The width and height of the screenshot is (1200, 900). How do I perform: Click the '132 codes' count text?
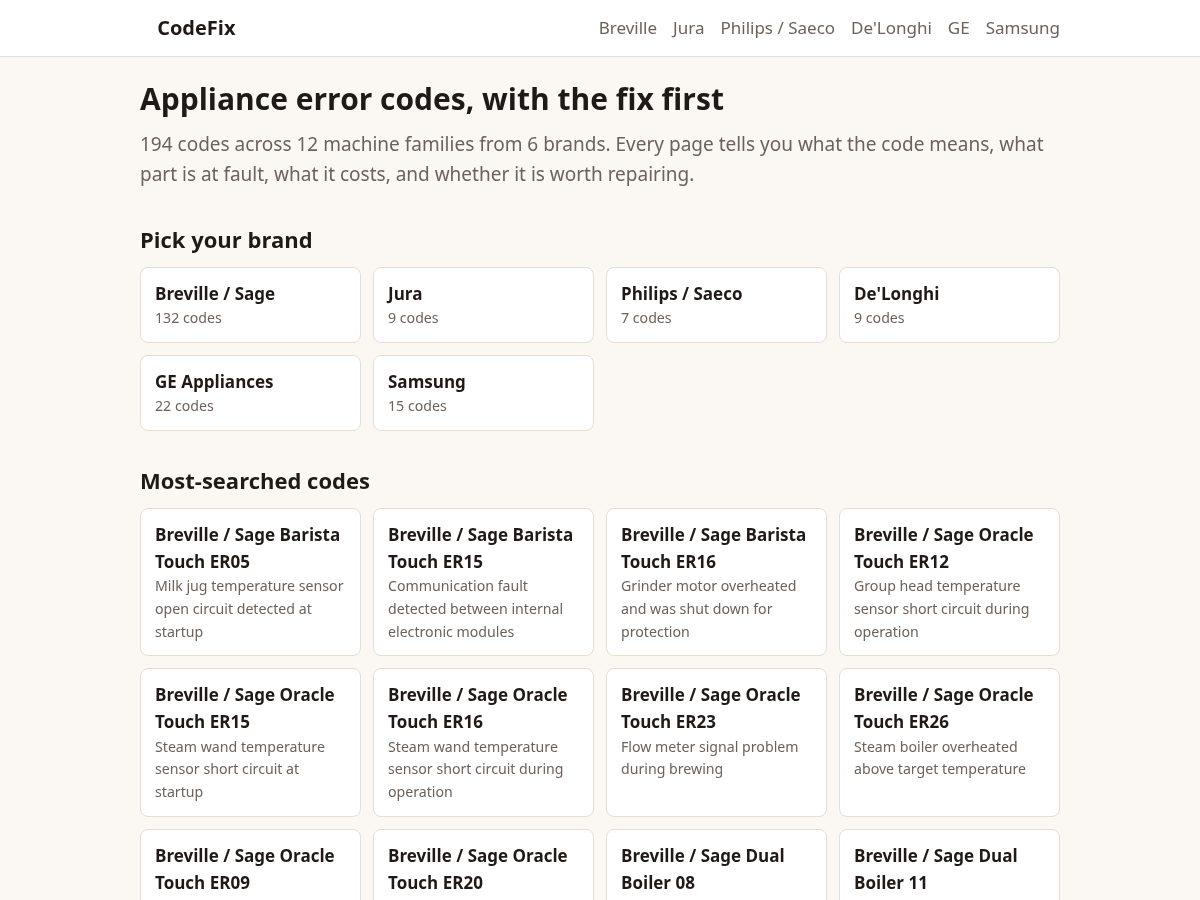(188, 318)
